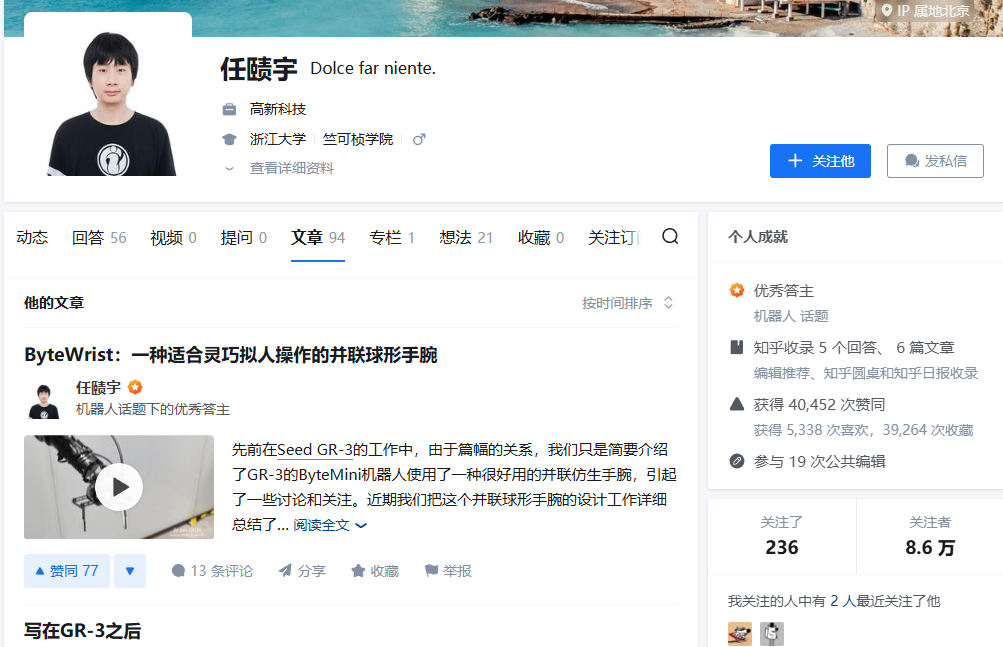Screen dimensions: 1003x647
Task: Open the external link beside 竺可桢学院
Action: click(x=417, y=139)
